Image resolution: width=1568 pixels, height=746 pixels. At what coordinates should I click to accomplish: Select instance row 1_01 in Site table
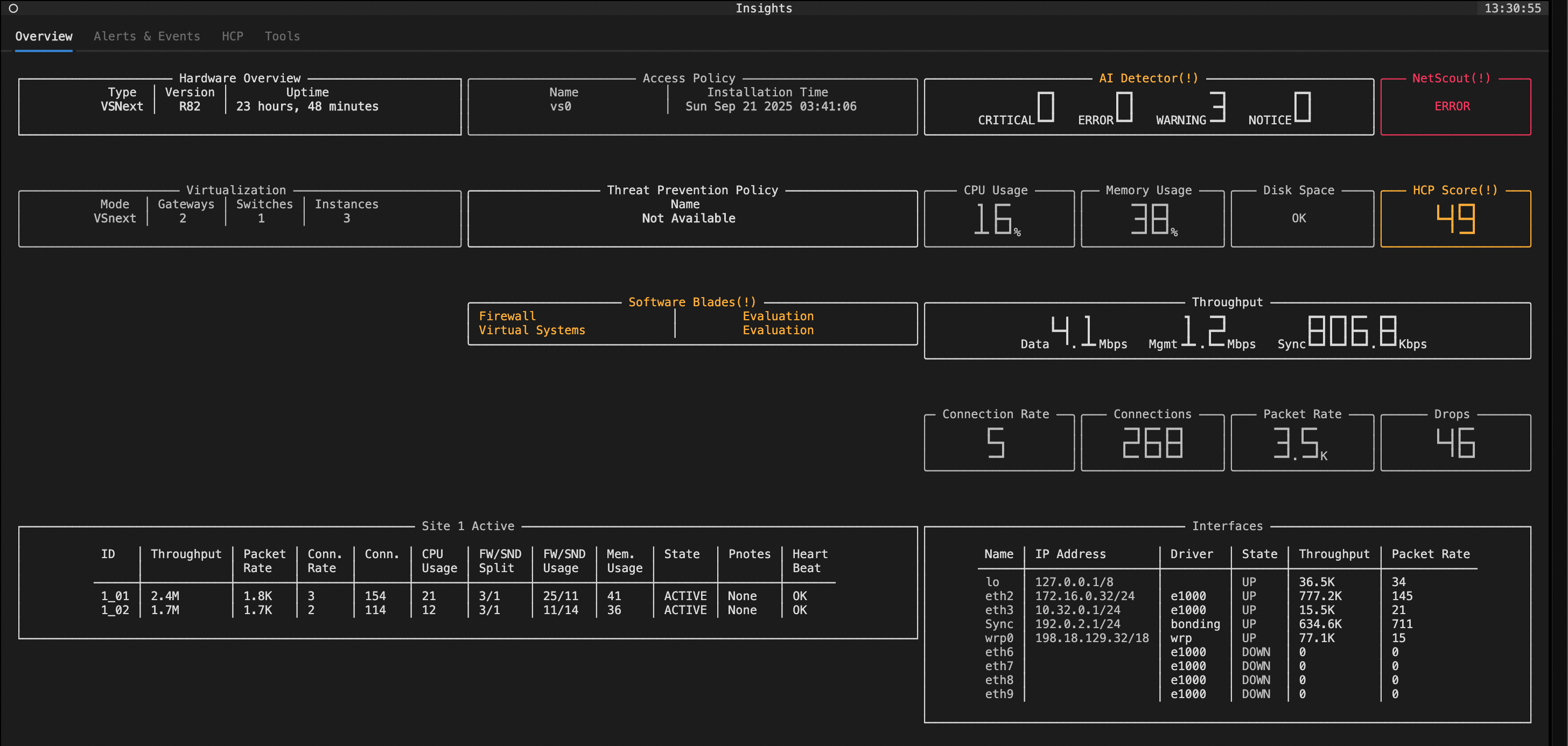pyautogui.click(x=115, y=596)
